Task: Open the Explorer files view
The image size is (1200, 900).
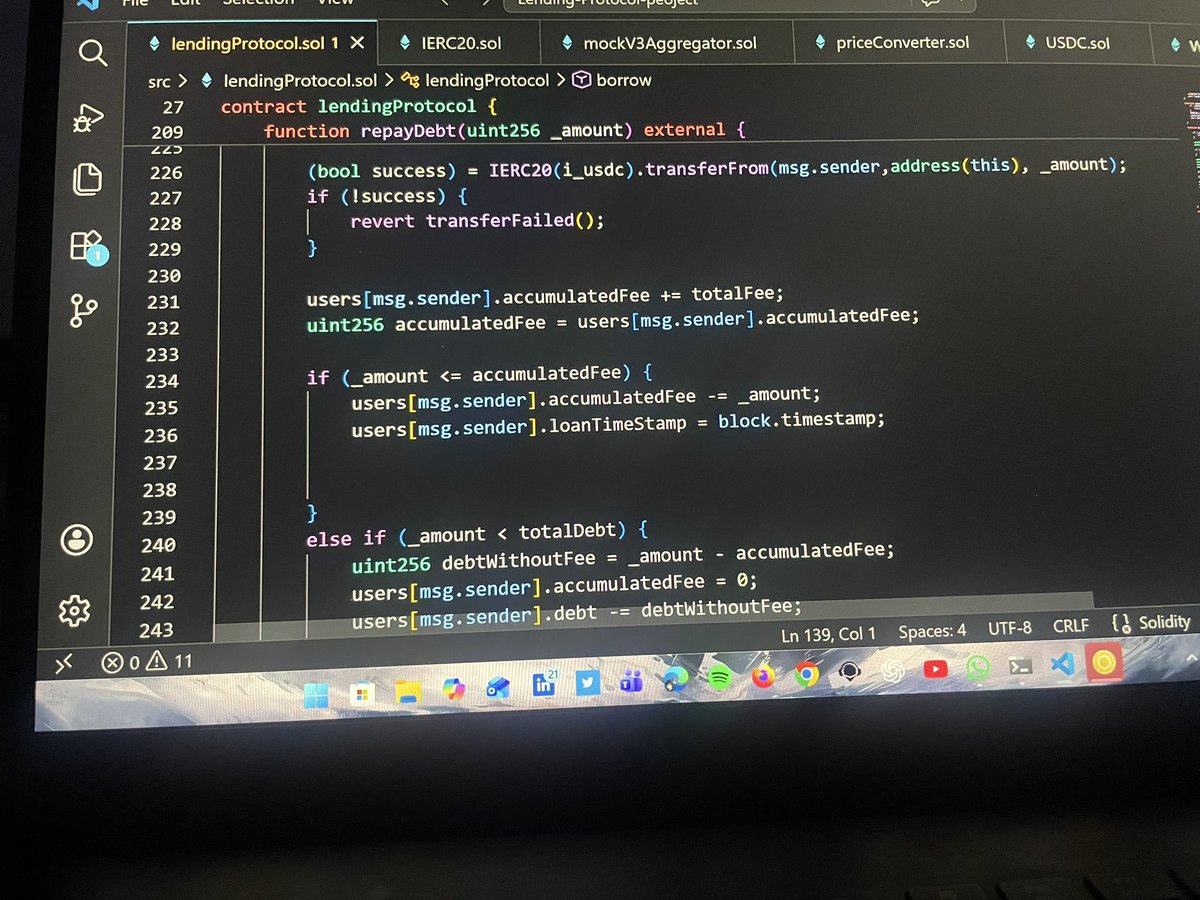Action: [x=87, y=179]
